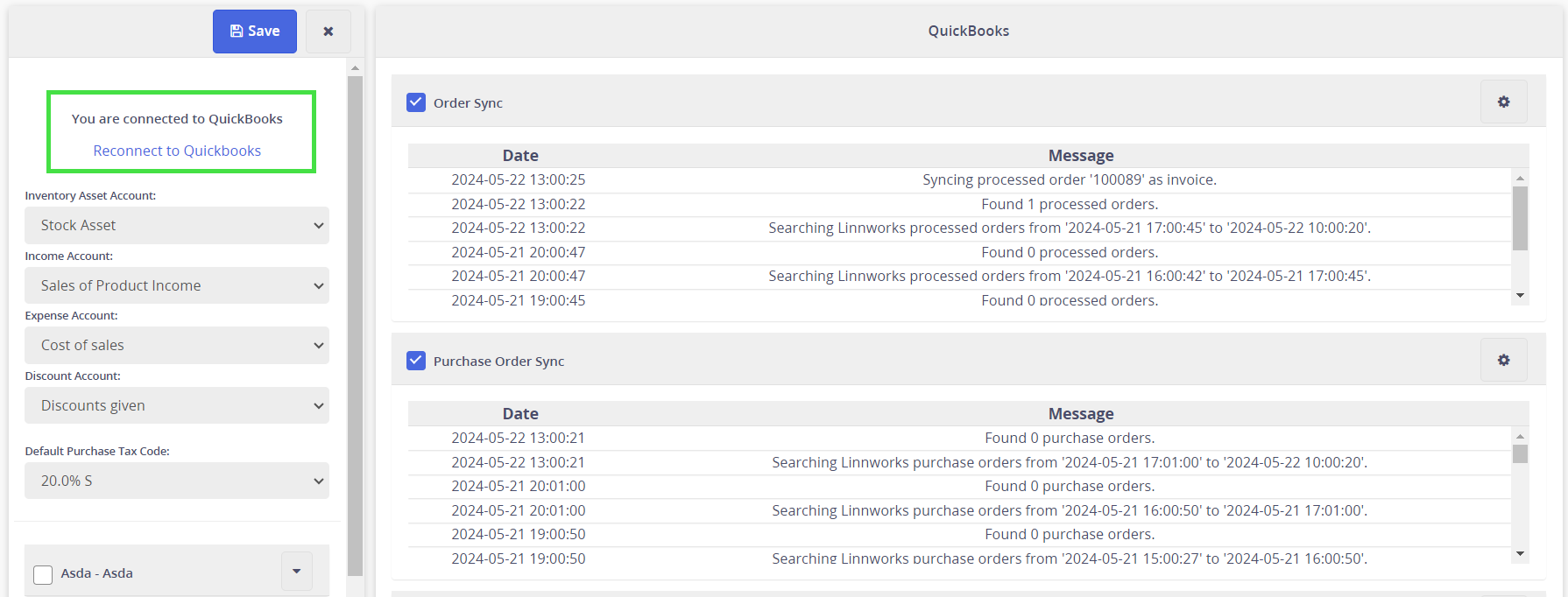Open Order Sync gear settings
This screenshot has width=1568, height=597.
[1504, 102]
